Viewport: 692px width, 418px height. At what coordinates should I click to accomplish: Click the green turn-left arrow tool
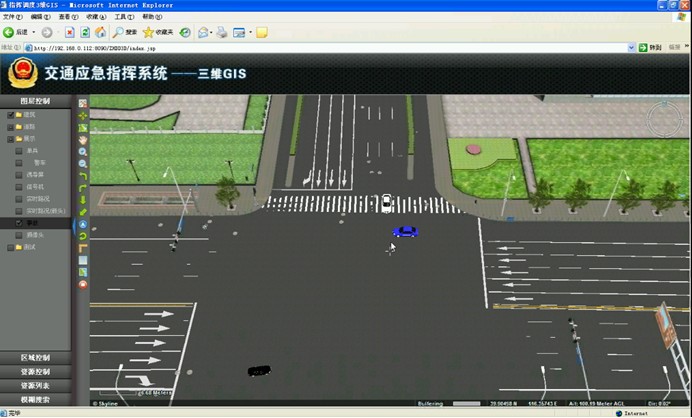(83, 176)
